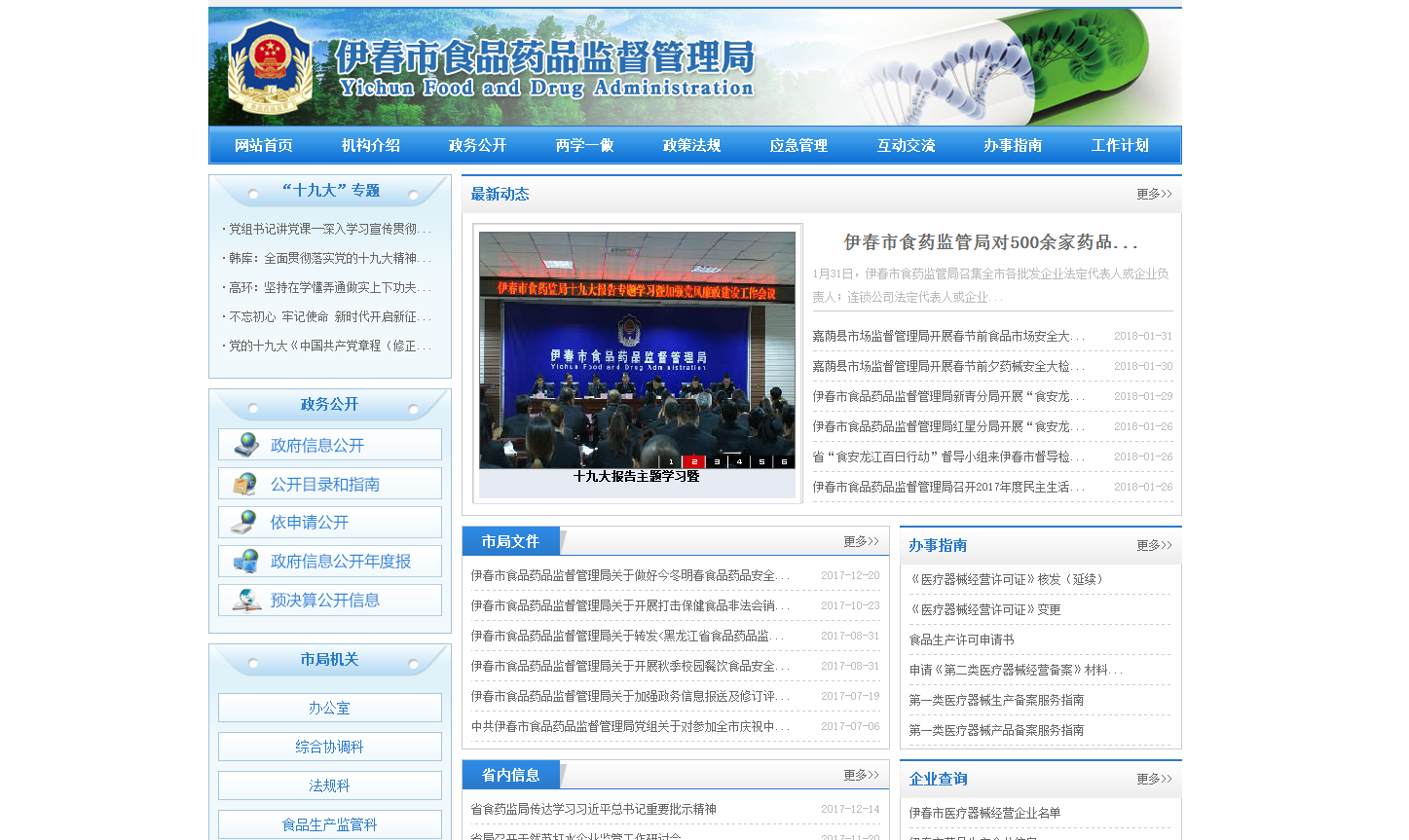Image resolution: width=1409 pixels, height=840 pixels.
Task: Open the 依申请公开 button
Action: pos(330,523)
